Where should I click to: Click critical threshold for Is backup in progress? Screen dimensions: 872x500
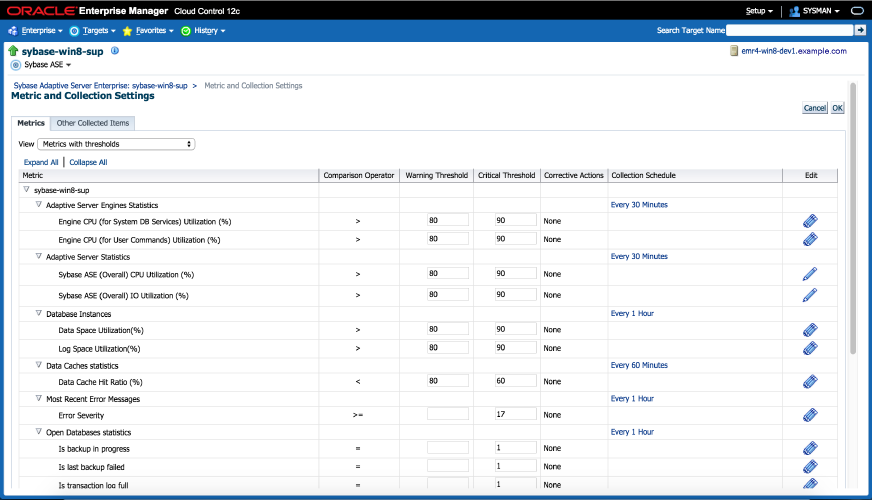point(516,448)
